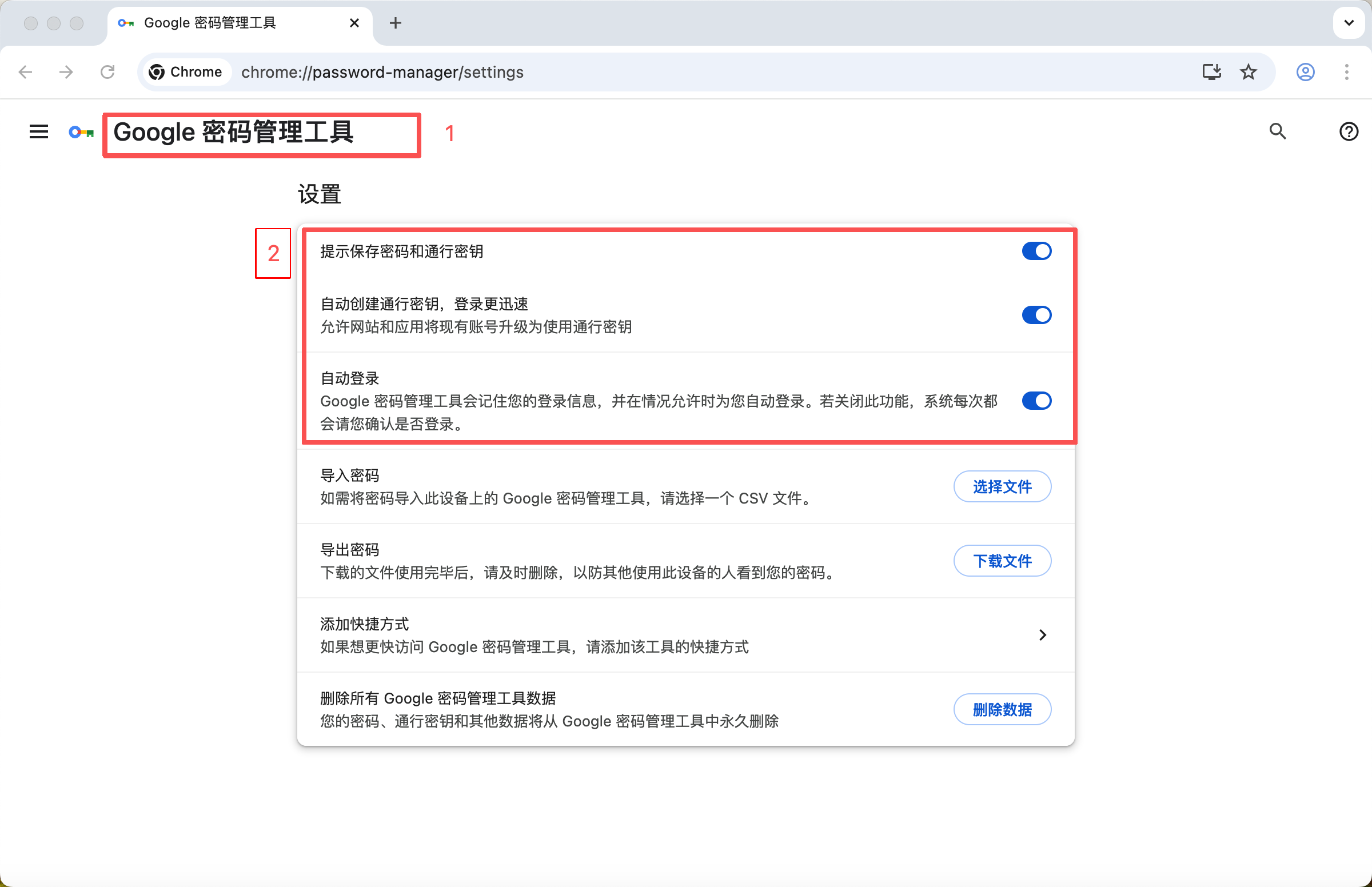
Task: Open the hamburger main menu
Action: [39, 132]
